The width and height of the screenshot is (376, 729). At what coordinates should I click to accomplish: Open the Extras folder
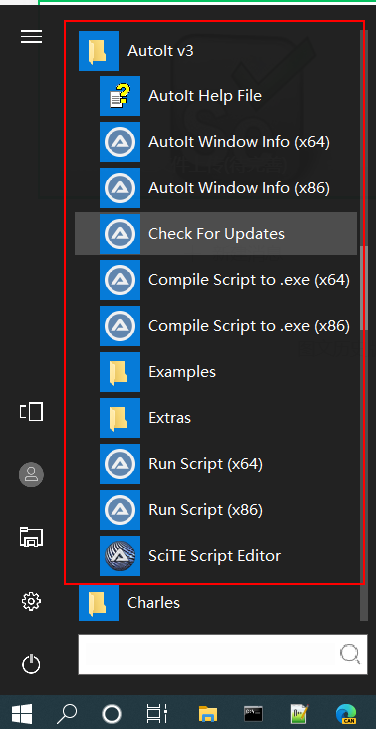[x=216, y=418]
